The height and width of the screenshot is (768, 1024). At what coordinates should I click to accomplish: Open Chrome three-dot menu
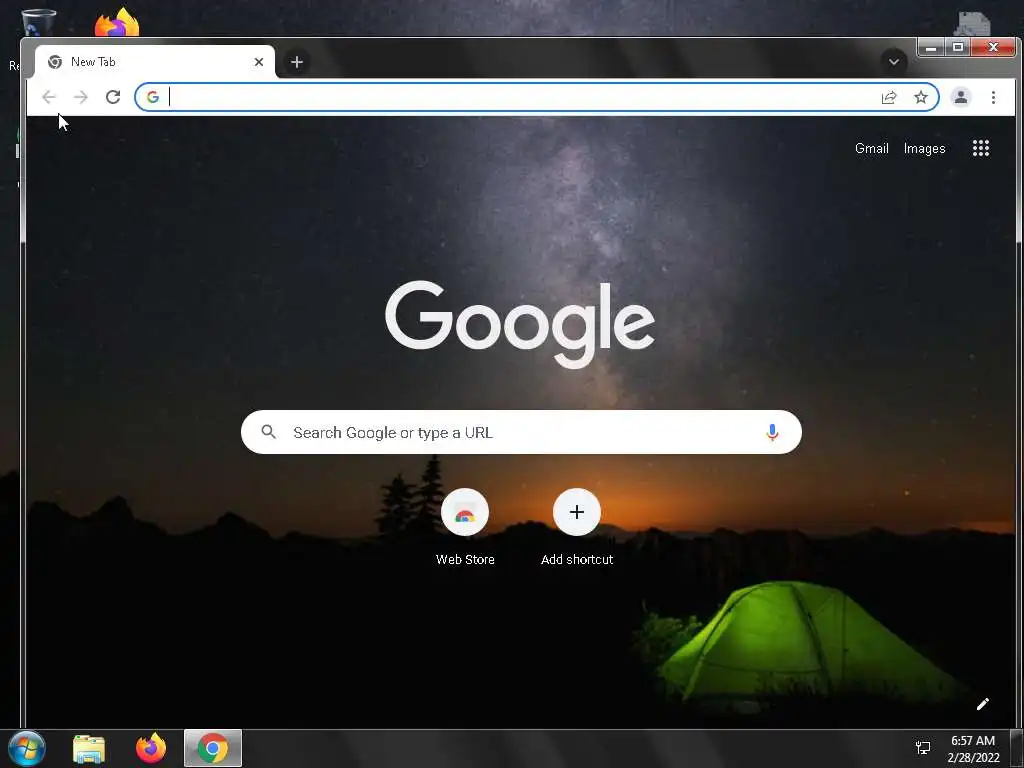[x=993, y=97]
